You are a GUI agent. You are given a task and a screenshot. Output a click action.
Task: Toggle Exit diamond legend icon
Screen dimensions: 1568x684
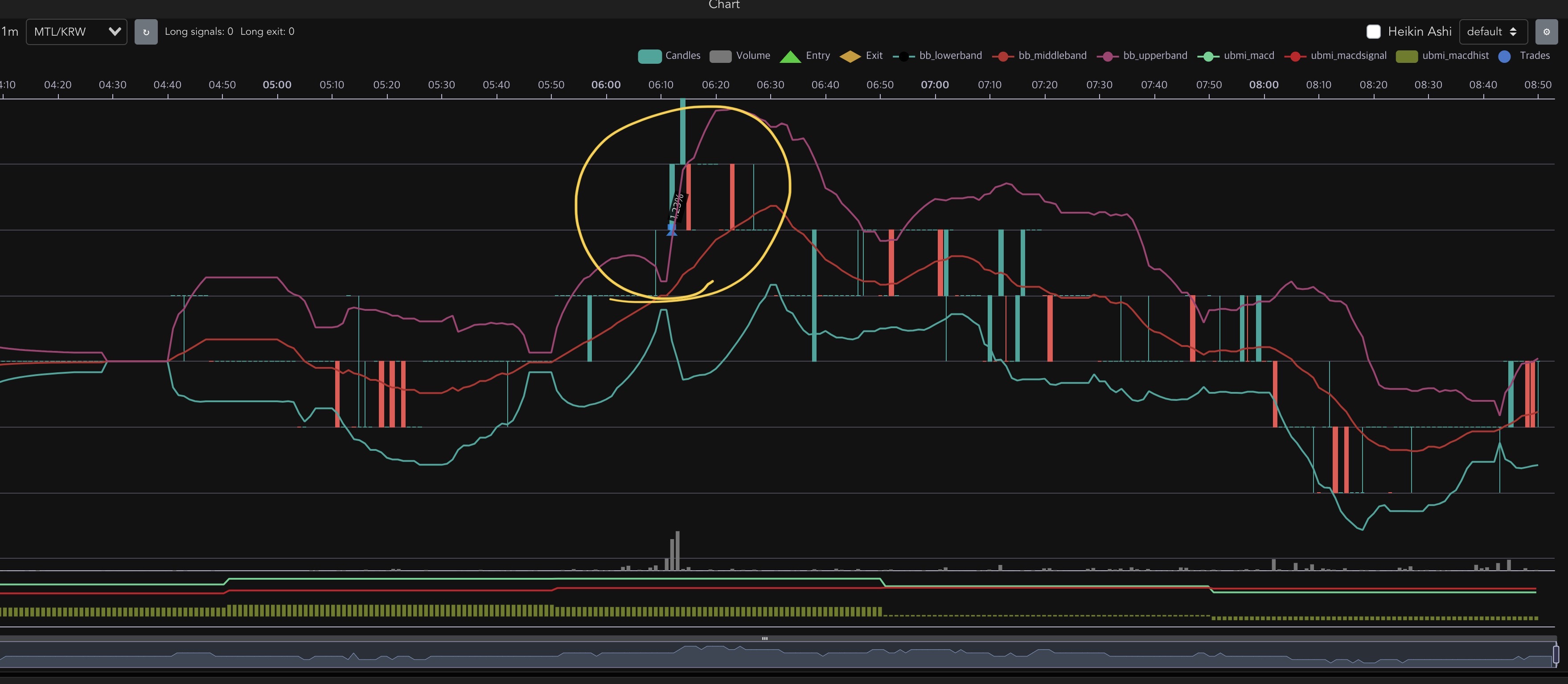pyautogui.click(x=850, y=56)
